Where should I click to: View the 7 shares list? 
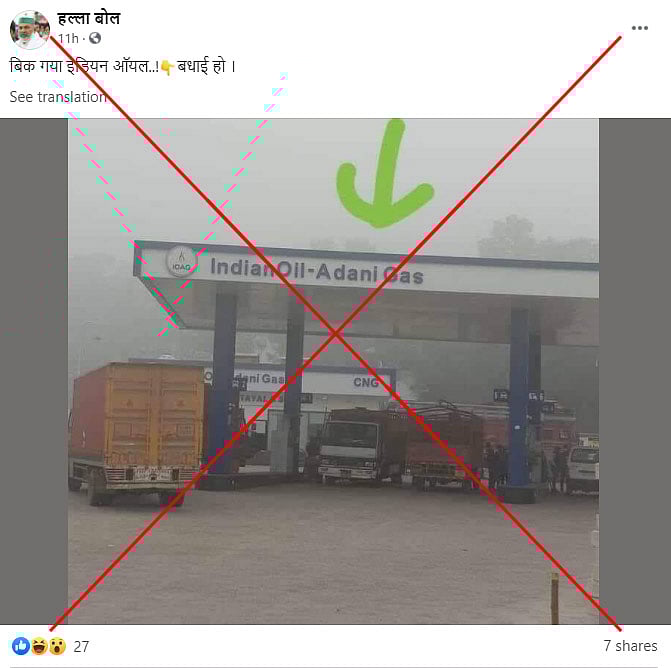[x=630, y=646]
